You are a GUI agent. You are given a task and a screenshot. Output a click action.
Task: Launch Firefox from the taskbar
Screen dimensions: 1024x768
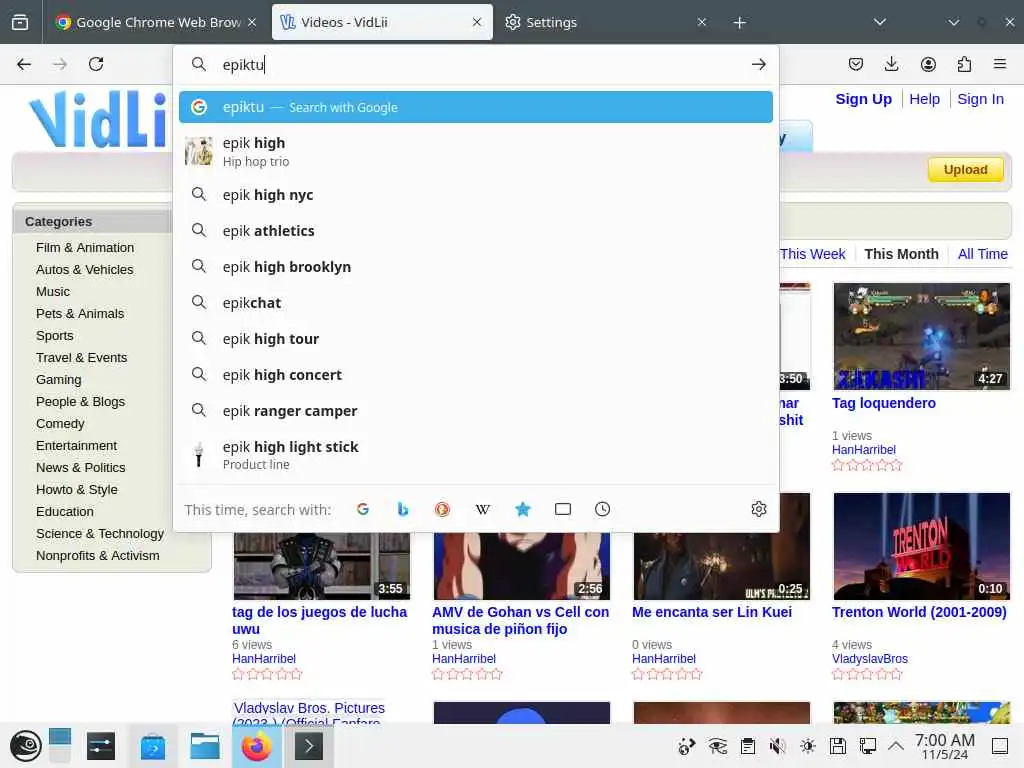tap(257, 746)
